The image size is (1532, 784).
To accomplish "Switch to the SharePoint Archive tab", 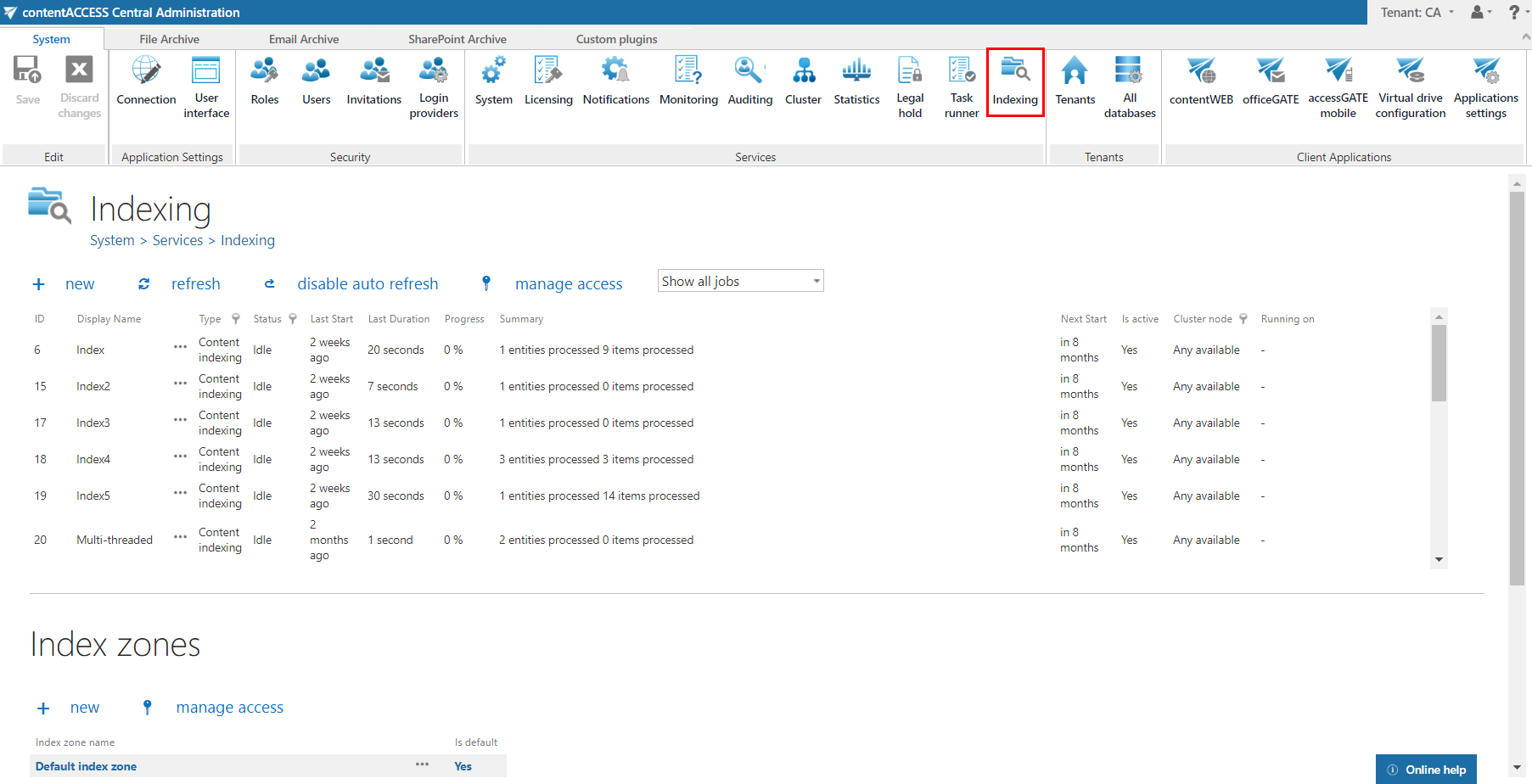I will (x=457, y=39).
